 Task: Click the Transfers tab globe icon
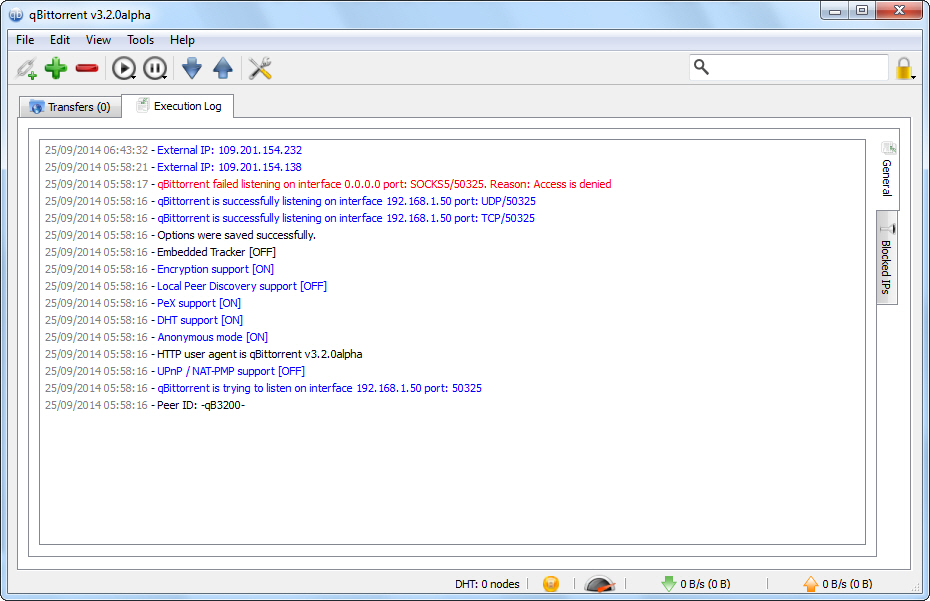(37, 107)
